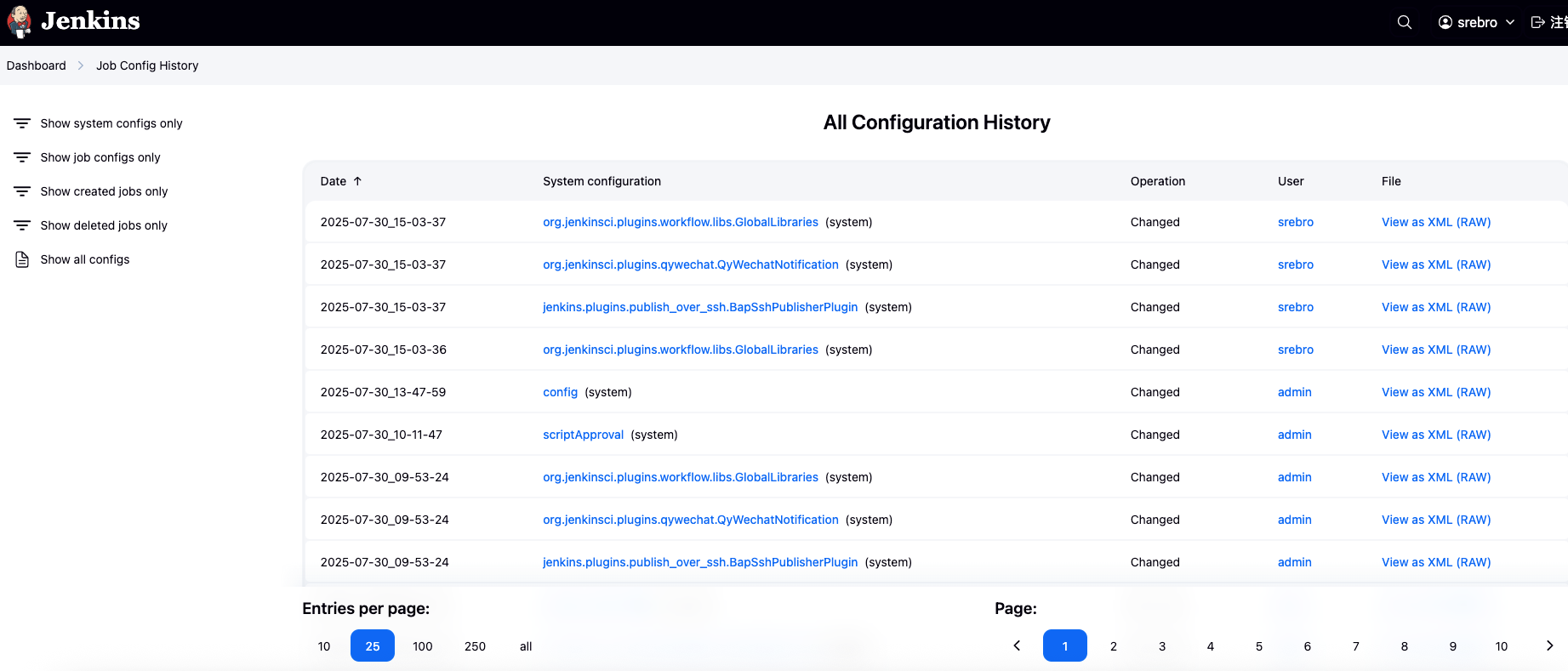Click filter icon for deleted jobs only
Image resolution: width=1568 pixels, height=671 pixels.
coord(22,225)
